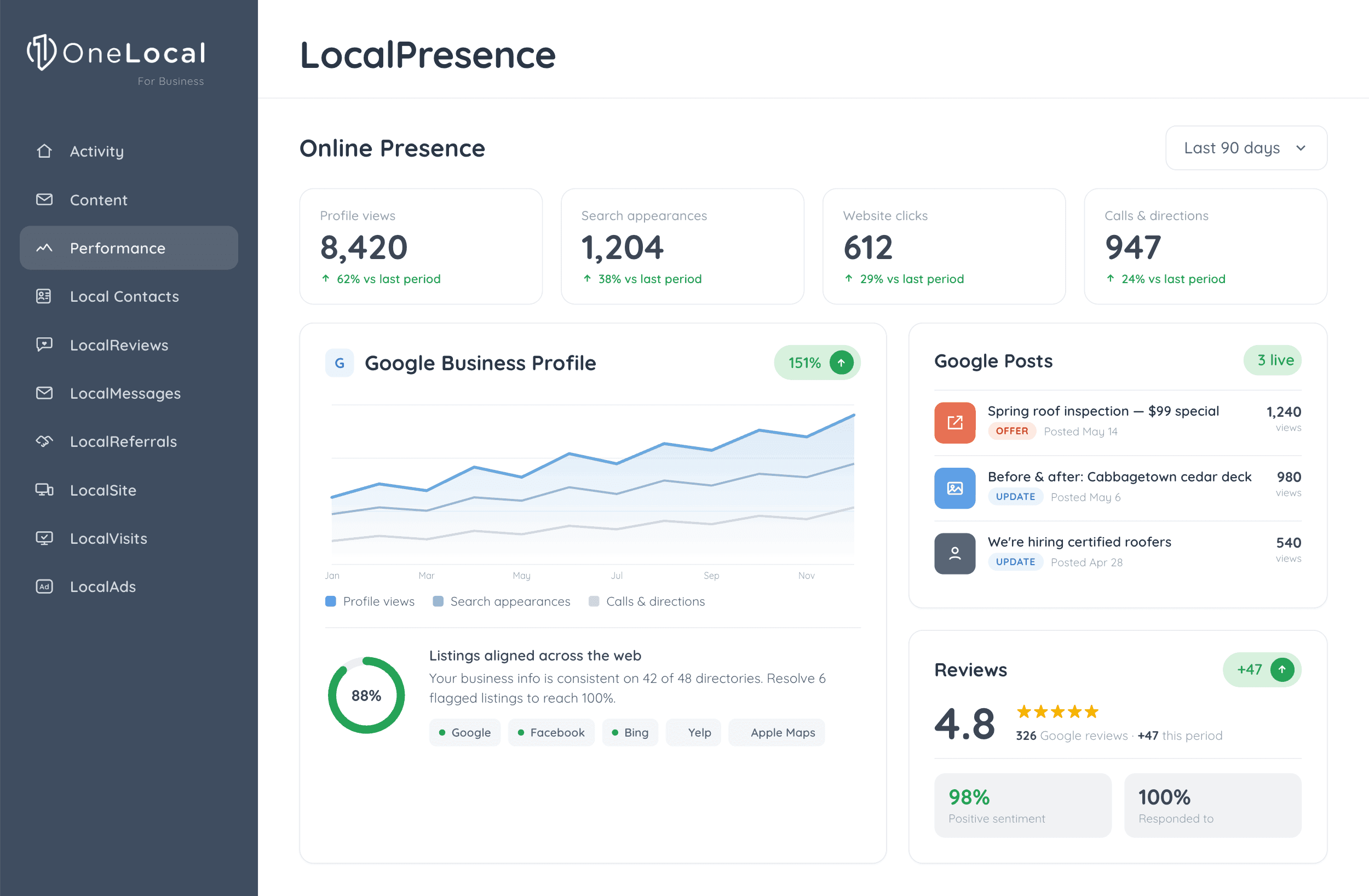Click the UPDATE tag posted Apr 28
1369x896 pixels.
click(1015, 562)
